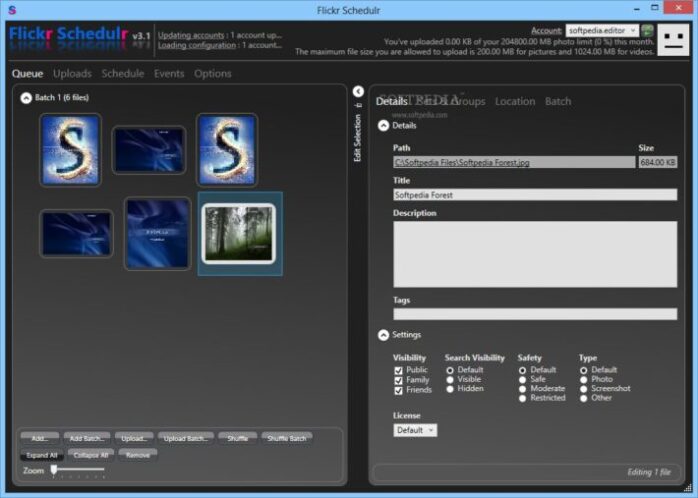
Task: Open the Account dropdown
Action: 602,31
